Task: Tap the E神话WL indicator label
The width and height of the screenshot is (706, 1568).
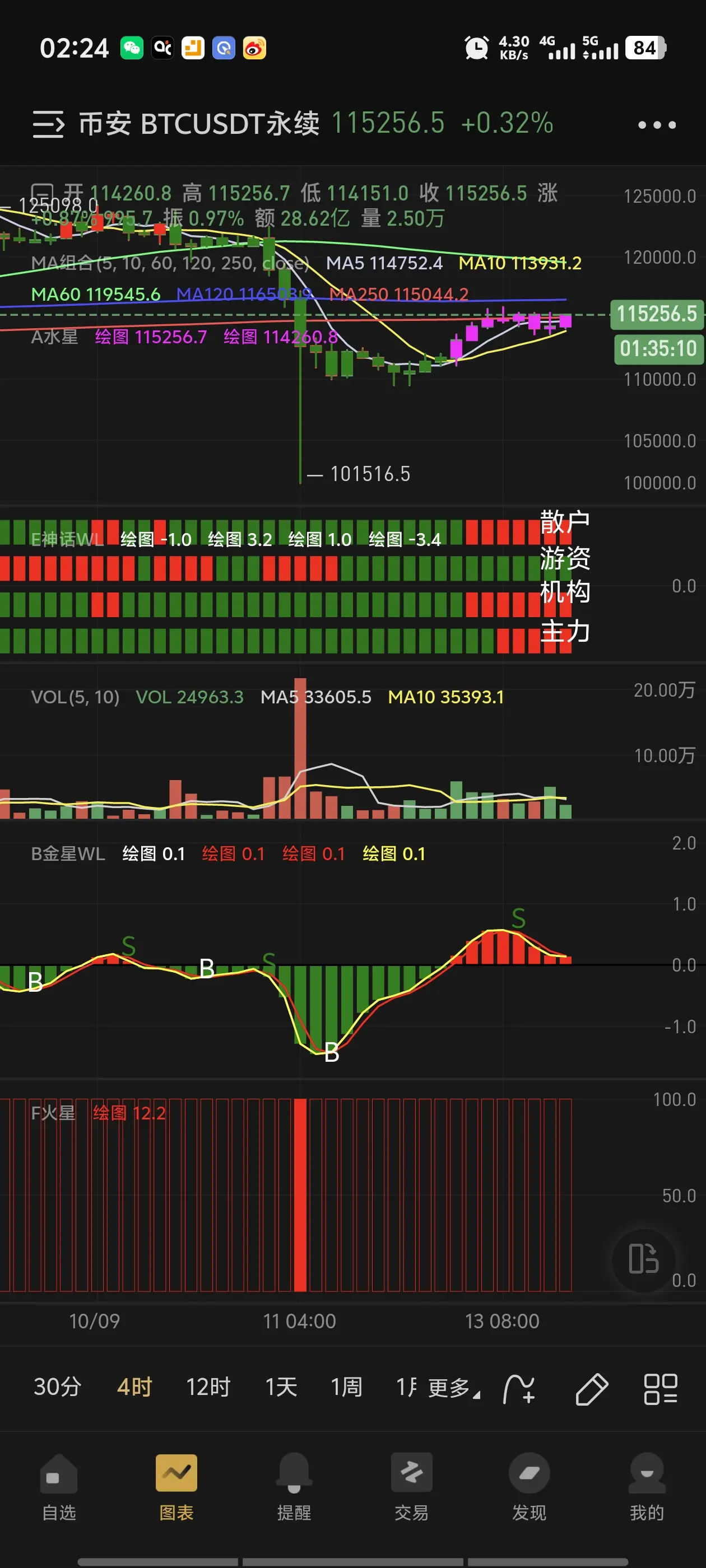Action: (68, 539)
